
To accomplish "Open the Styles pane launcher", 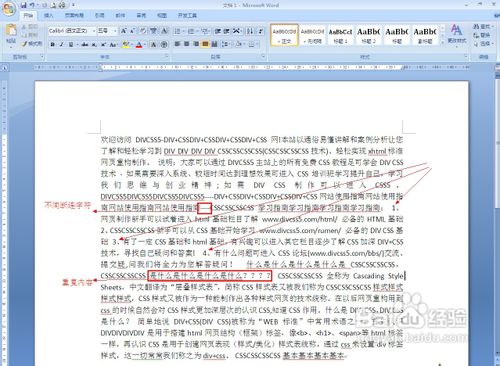I will click(466, 56).
